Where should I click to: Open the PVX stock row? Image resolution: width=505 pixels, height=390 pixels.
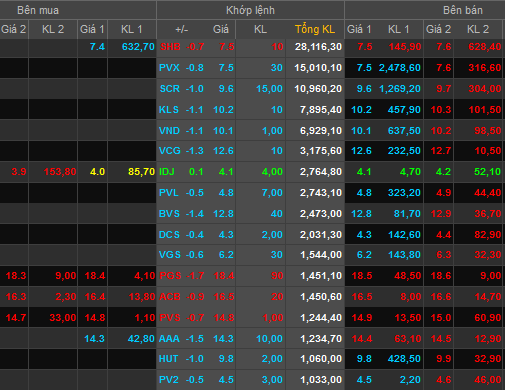[x=252, y=68]
